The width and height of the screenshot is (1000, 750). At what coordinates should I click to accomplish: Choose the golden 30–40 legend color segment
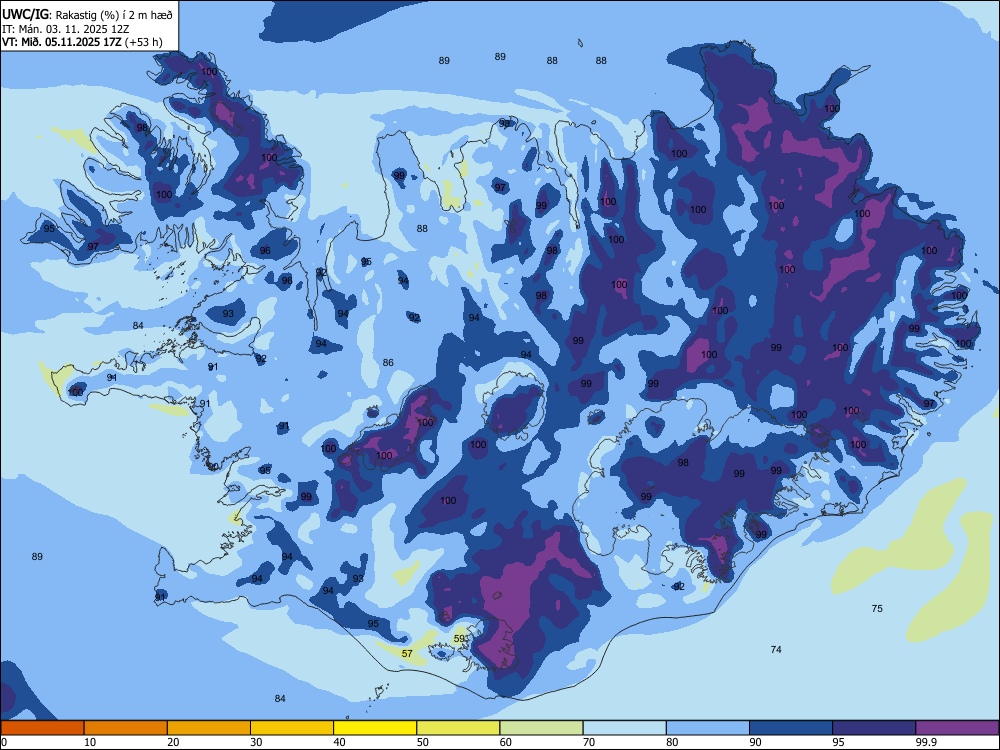(x=292, y=728)
